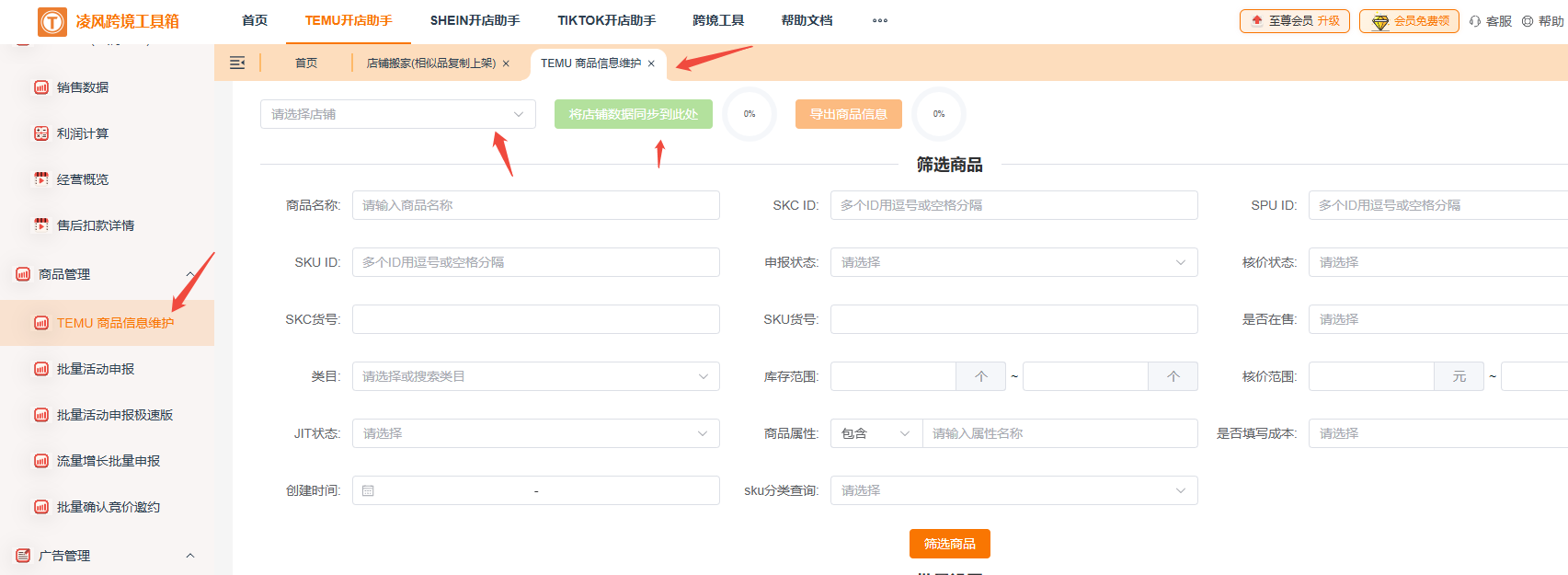The width and height of the screenshot is (1568, 575).
Task: Open the sku分类查询 dropdown
Action: [x=1014, y=490]
